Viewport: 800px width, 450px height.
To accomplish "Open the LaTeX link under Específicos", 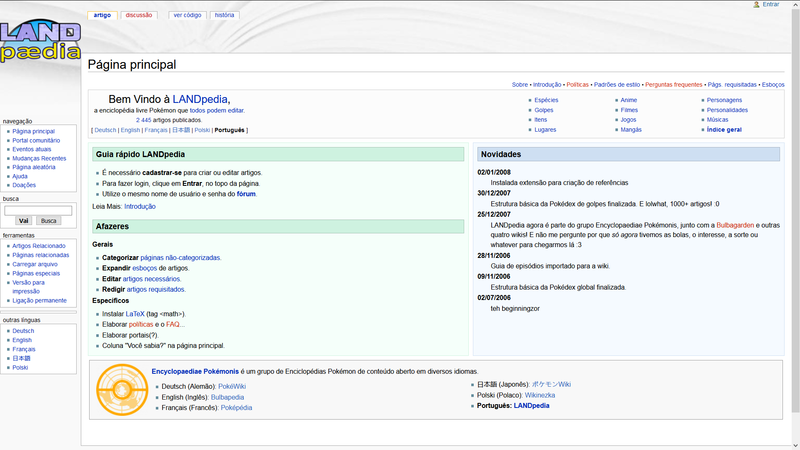I will pyautogui.click(x=135, y=314).
